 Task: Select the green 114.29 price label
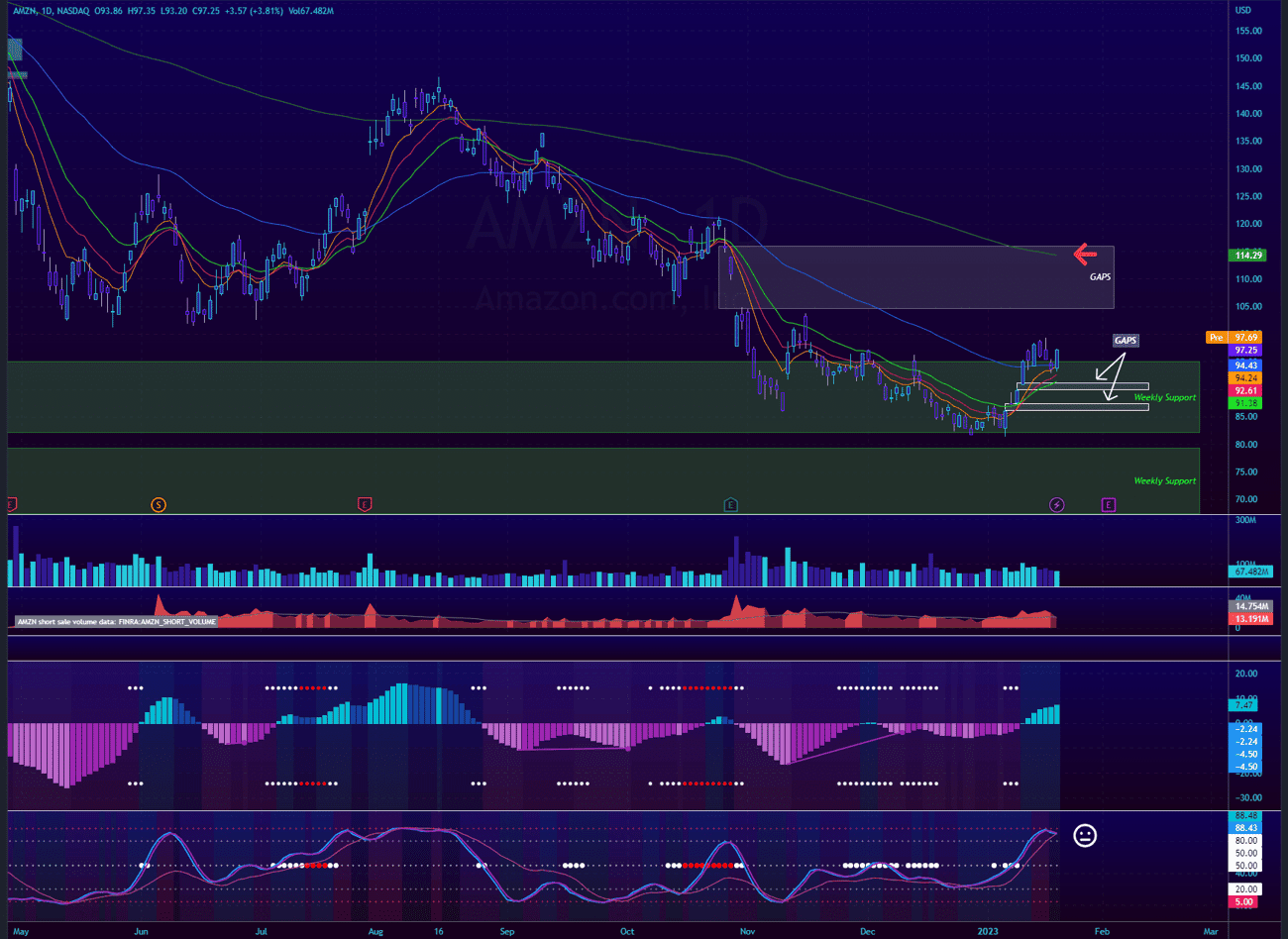coord(1247,256)
